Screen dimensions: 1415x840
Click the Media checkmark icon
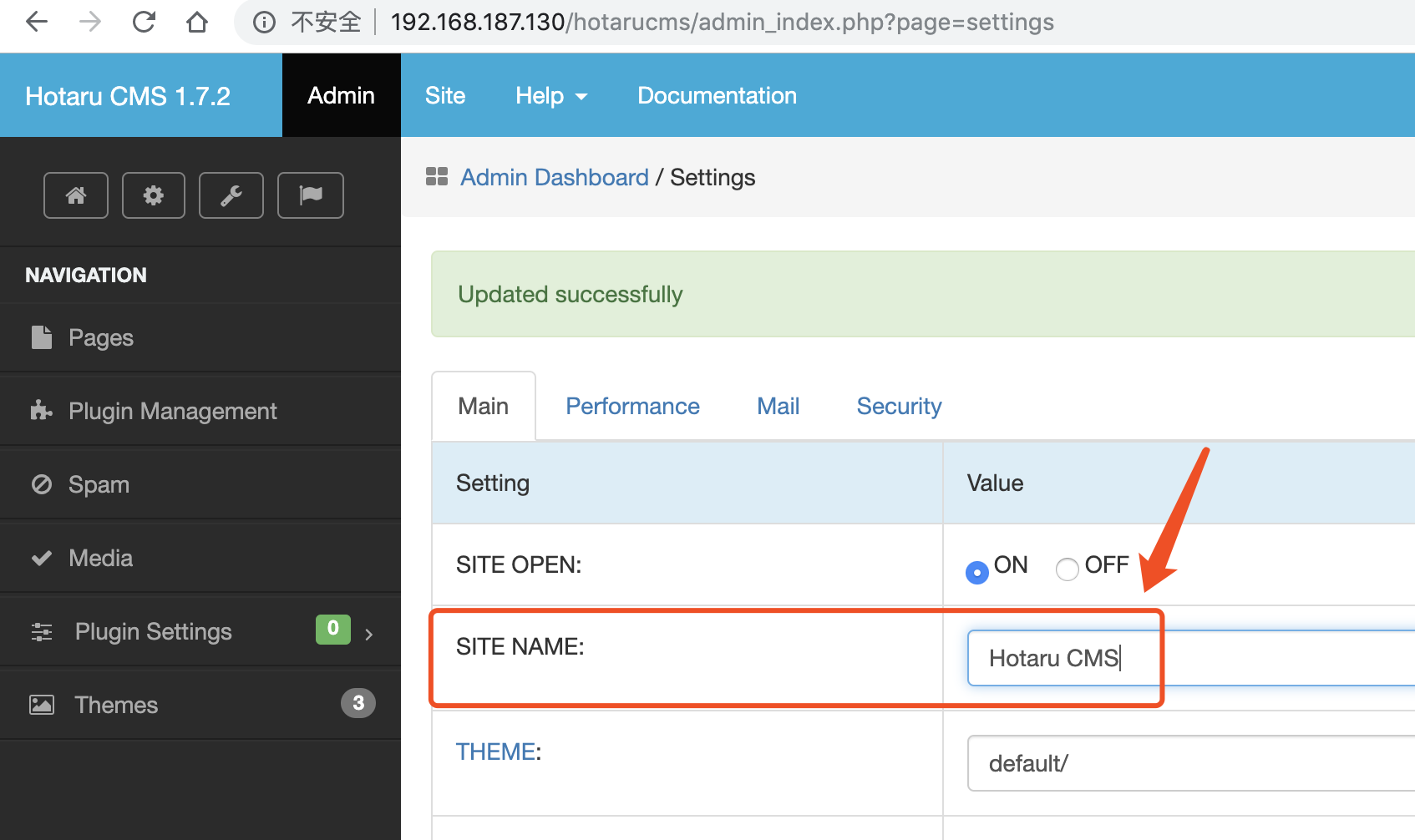tap(42, 558)
